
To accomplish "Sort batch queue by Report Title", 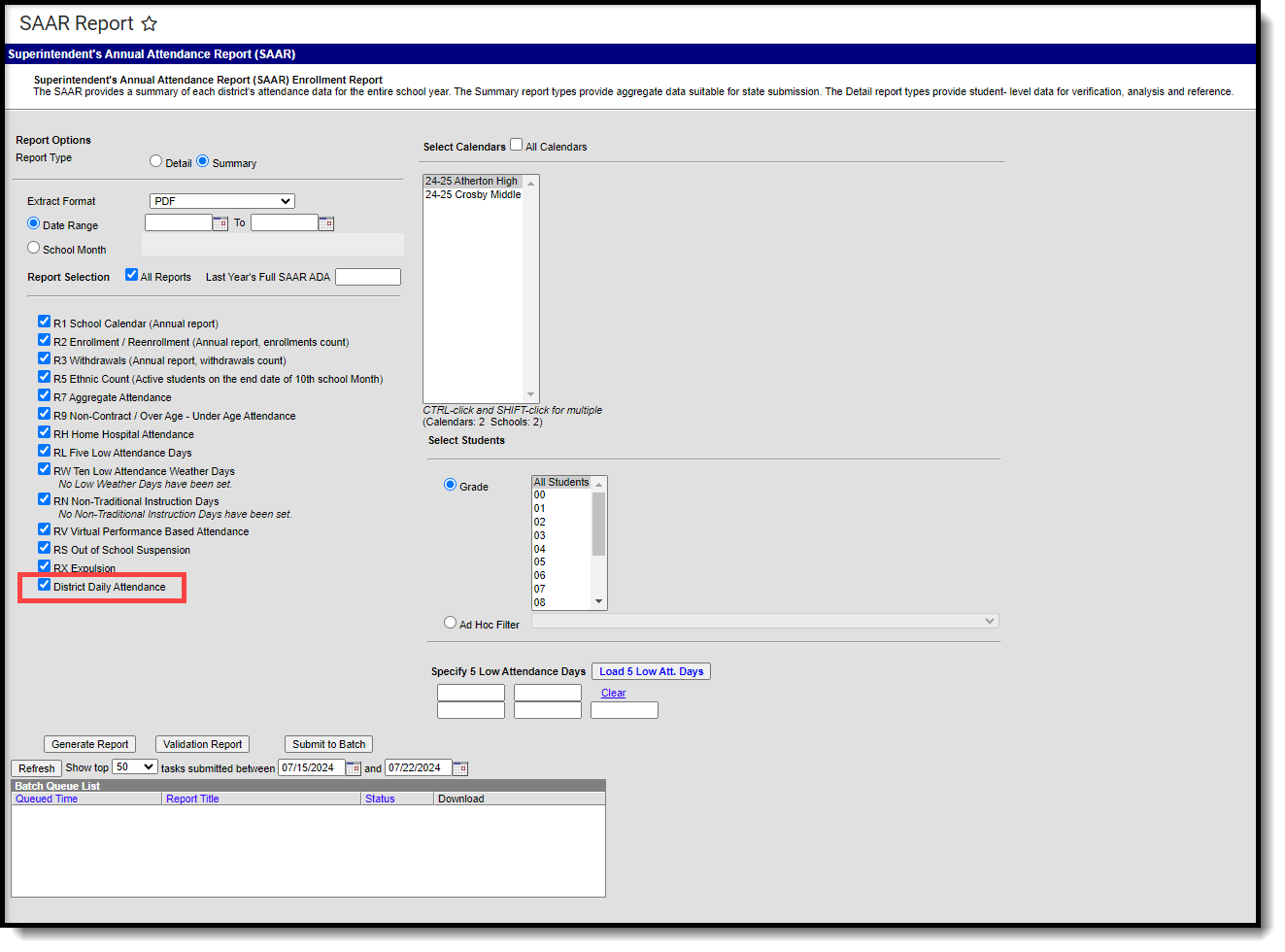I will 192,799.
